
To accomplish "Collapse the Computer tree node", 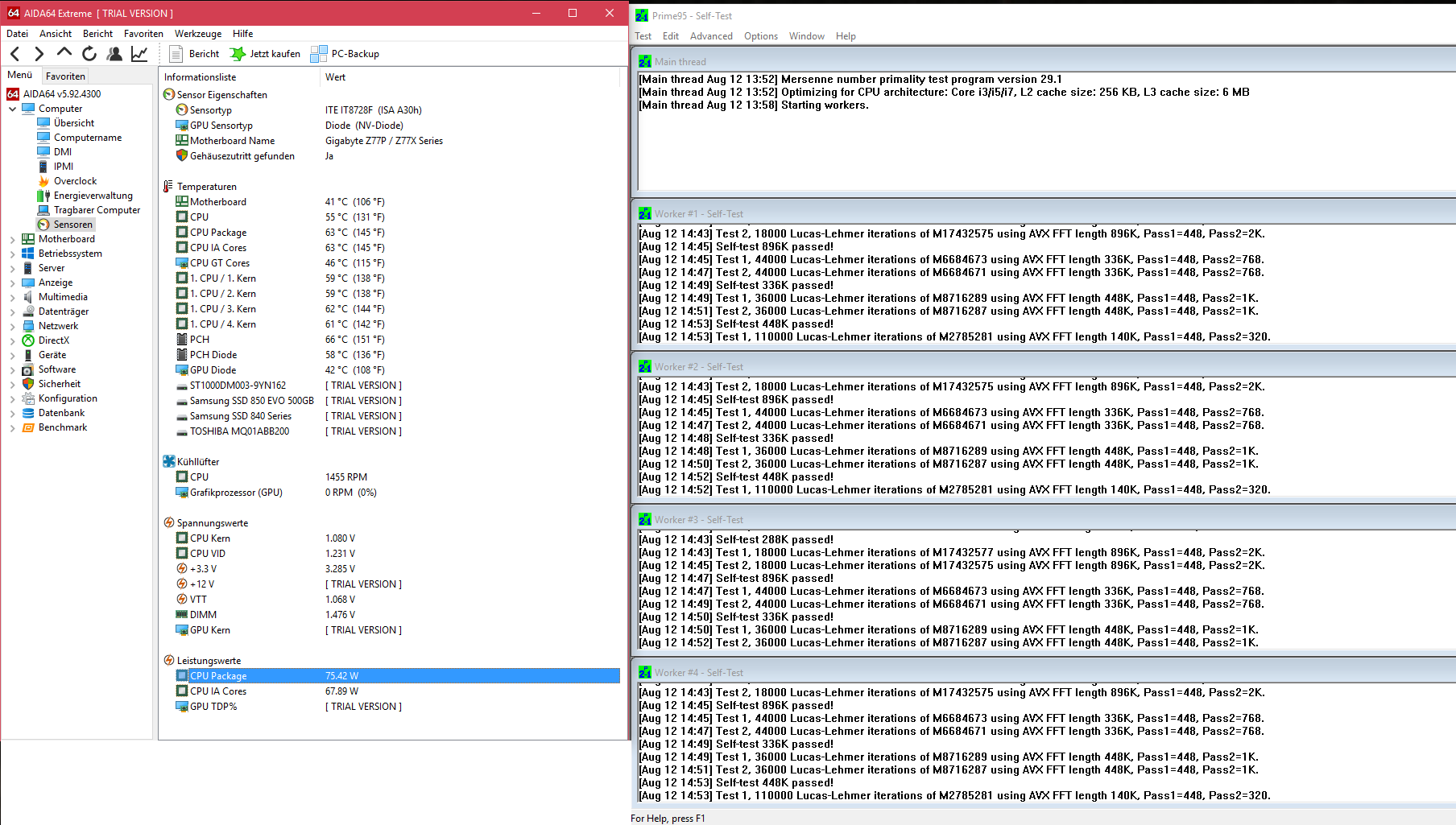I will pos(13,109).
